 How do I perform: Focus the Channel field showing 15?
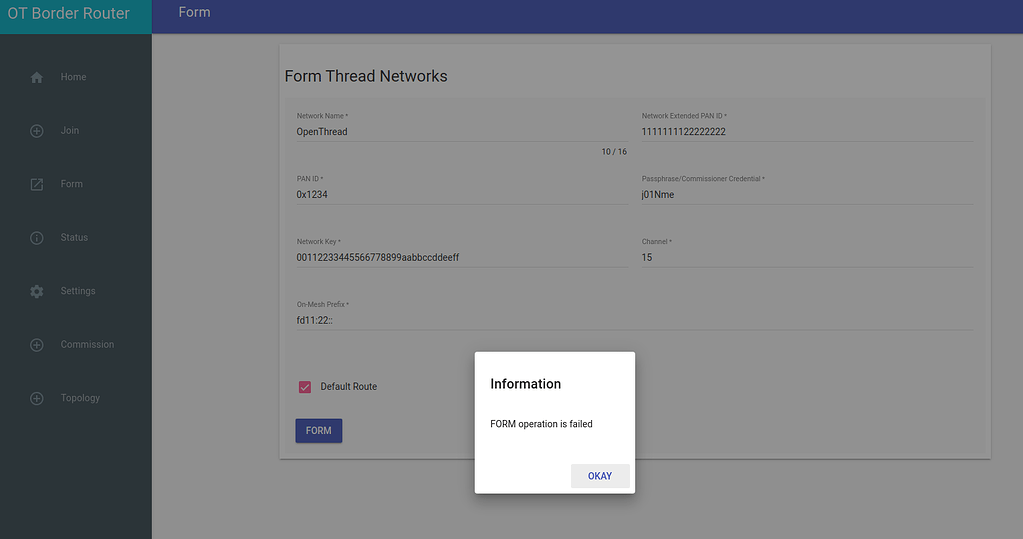click(x=807, y=257)
